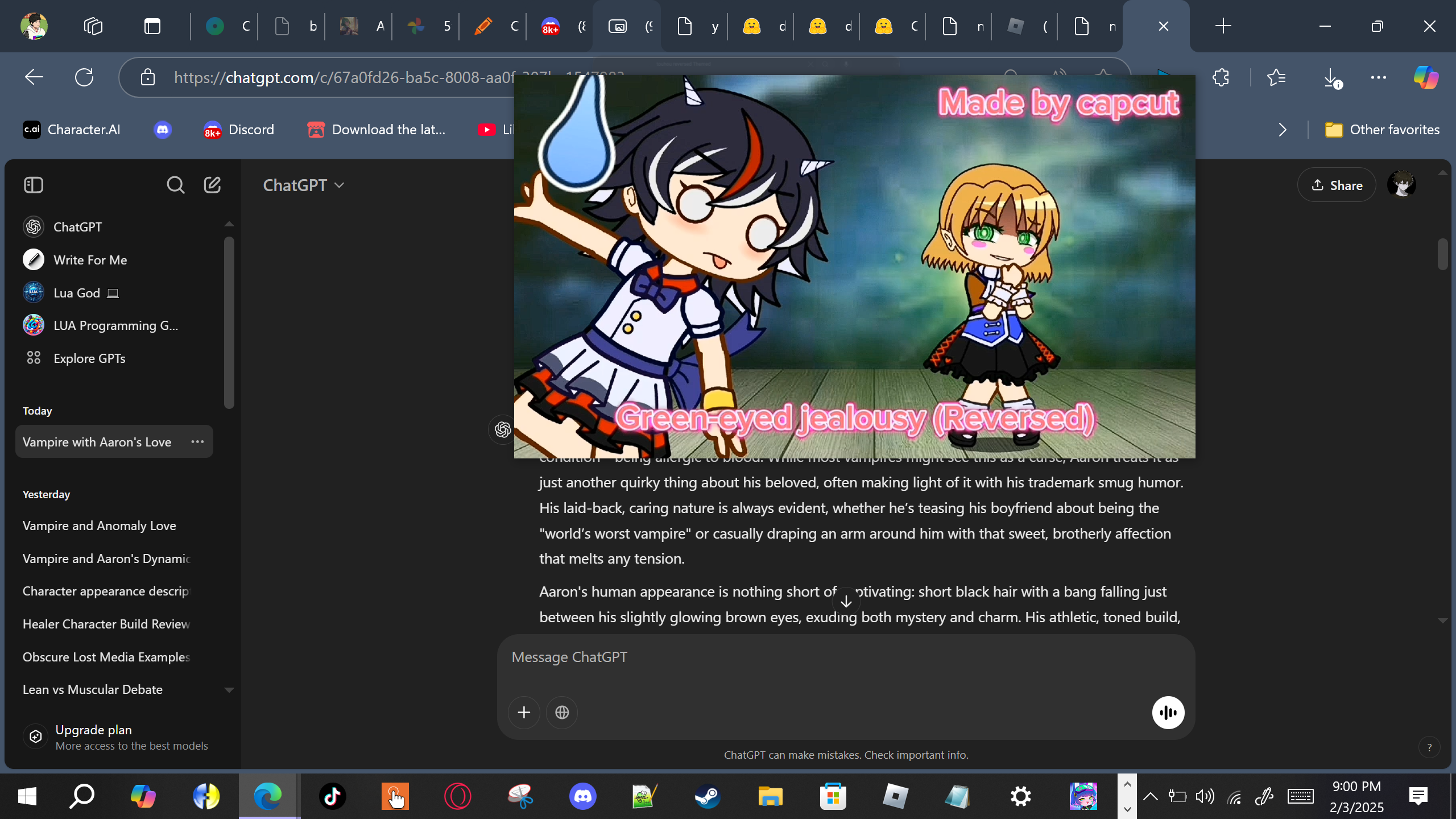
Task: Click Upgrade plan in the sidebar
Action: pos(117,737)
